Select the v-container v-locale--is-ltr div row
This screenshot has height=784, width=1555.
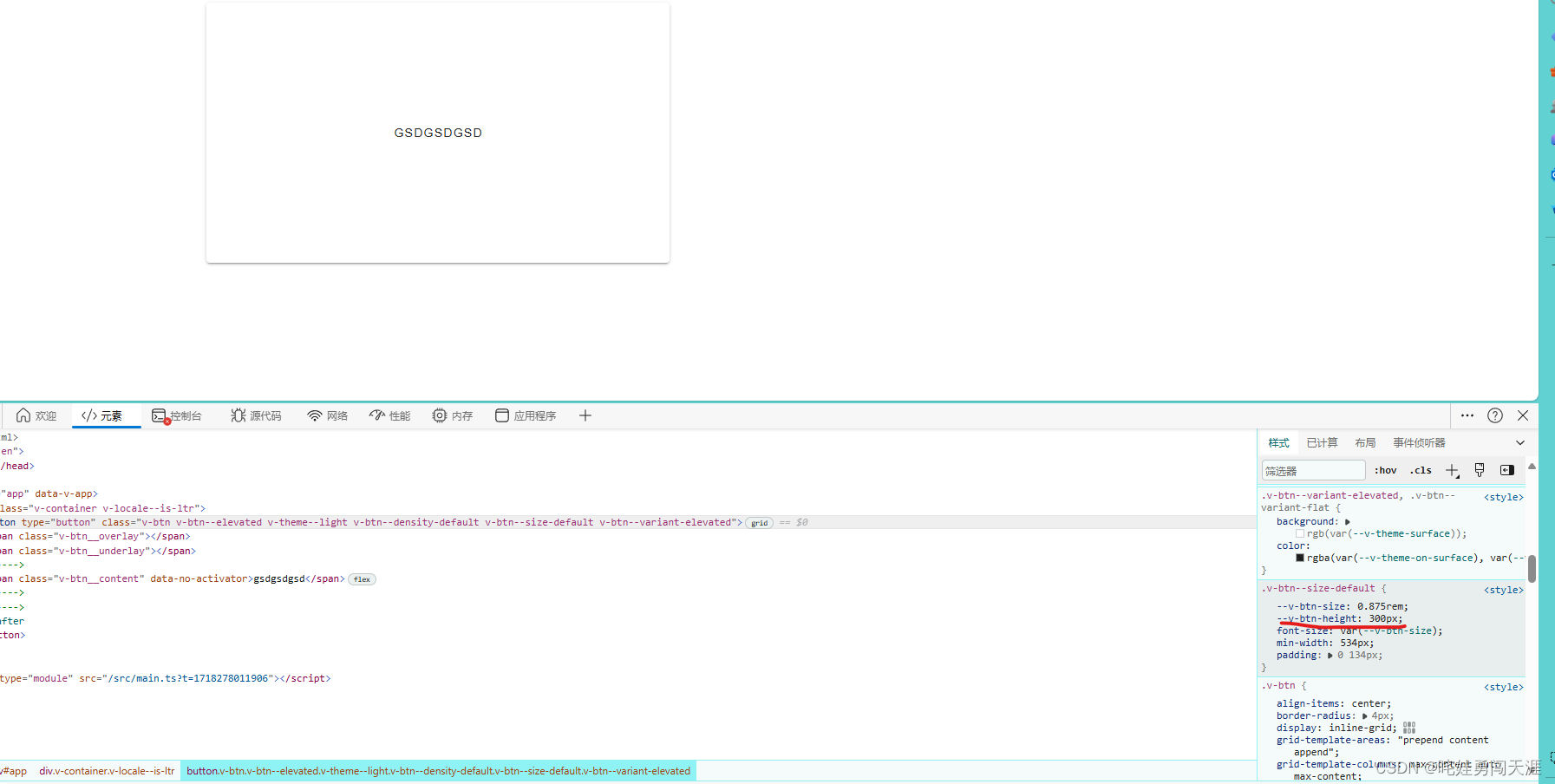(628, 508)
